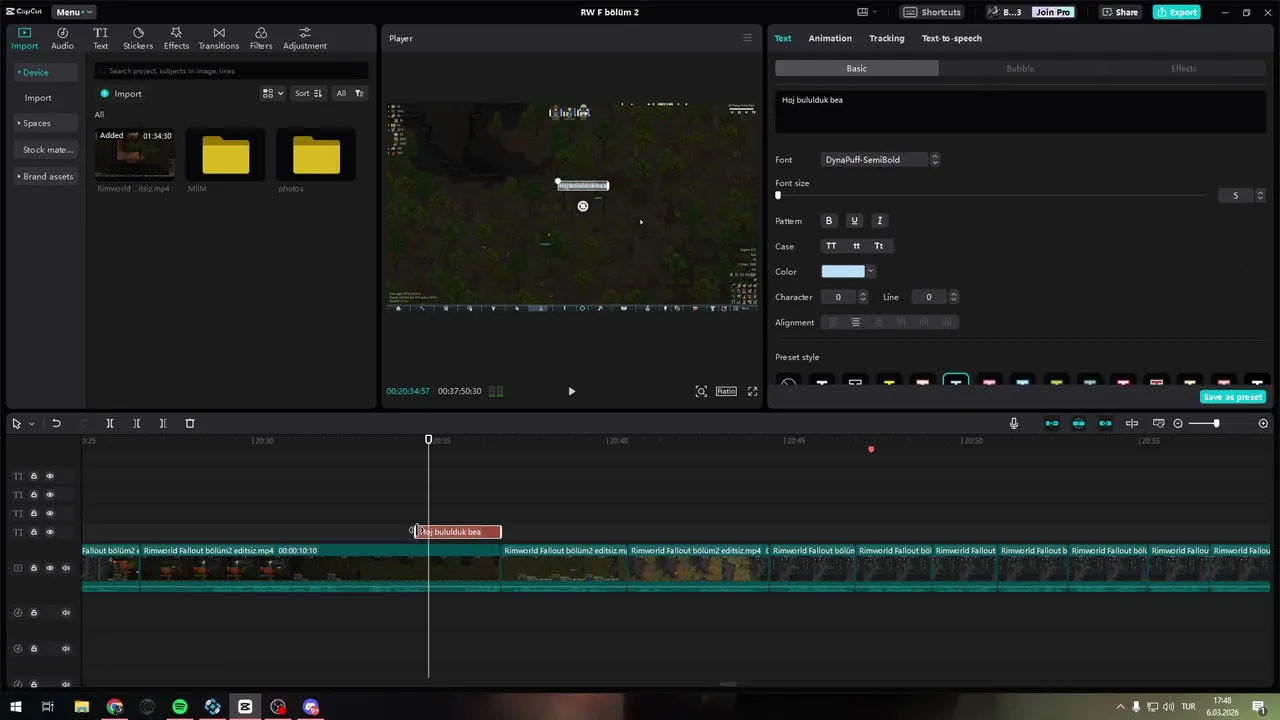Open the Effects panel in the top toolbar
Image resolution: width=1280 pixels, height=720 pixels.
point(176,39)
